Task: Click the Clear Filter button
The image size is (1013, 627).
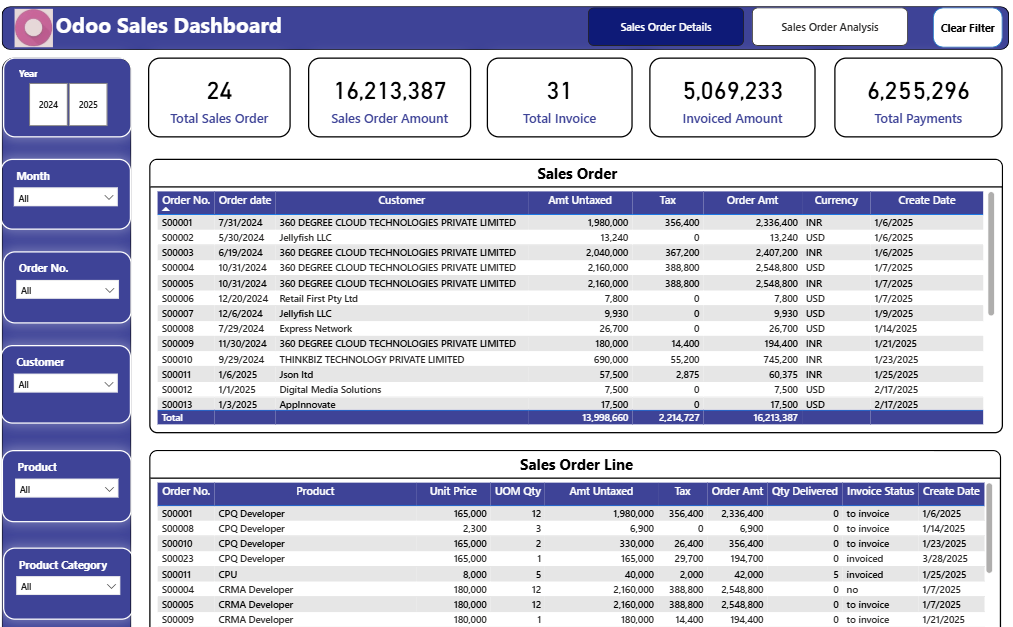Action: click(967, 28)
